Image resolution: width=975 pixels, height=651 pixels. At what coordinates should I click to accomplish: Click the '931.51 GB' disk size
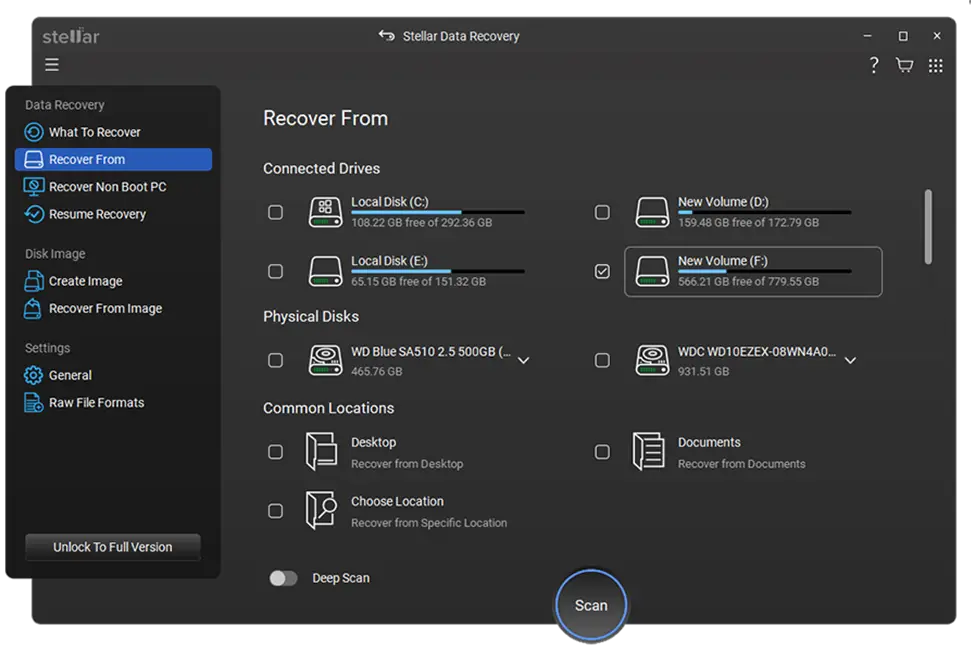[703, 371]
